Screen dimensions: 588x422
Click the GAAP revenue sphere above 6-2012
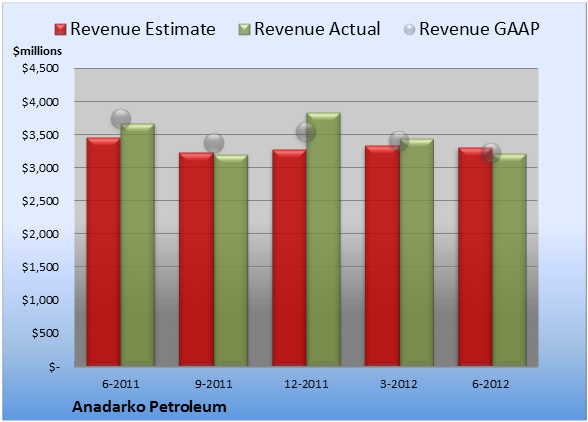point(491,153)
